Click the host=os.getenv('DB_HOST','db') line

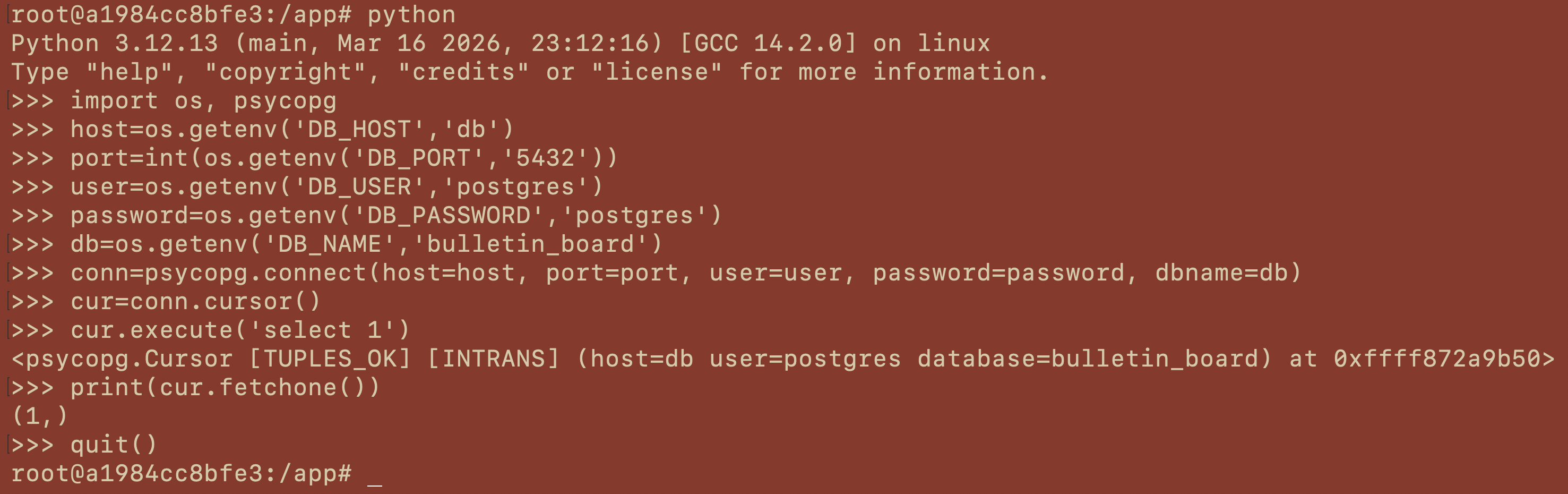(292, 130)
